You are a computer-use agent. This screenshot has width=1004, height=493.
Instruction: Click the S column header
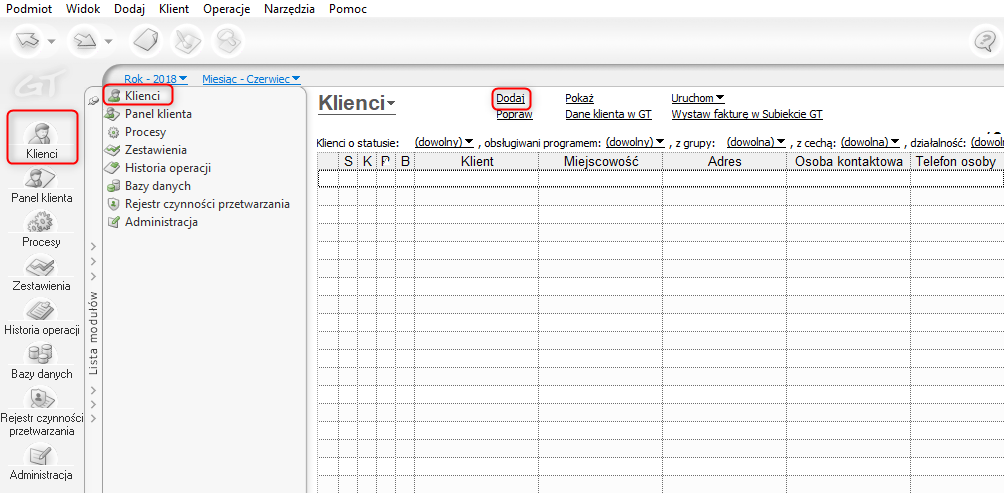tap(348, 162)
